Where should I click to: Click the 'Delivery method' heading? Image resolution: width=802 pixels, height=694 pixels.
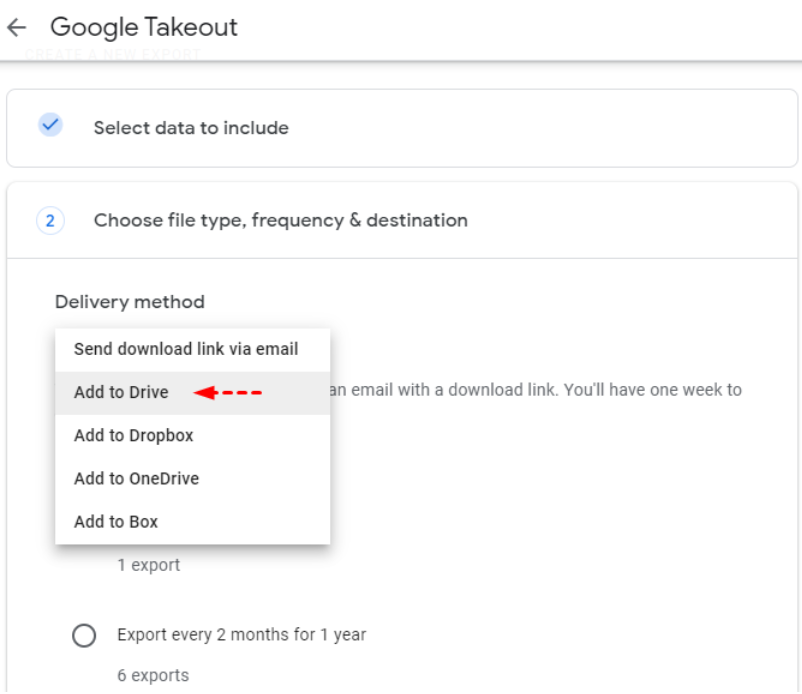tap(130, 302)
